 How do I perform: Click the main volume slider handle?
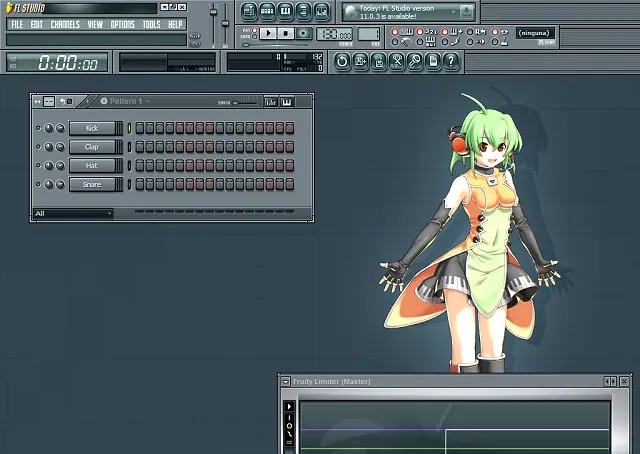[213, 12]
